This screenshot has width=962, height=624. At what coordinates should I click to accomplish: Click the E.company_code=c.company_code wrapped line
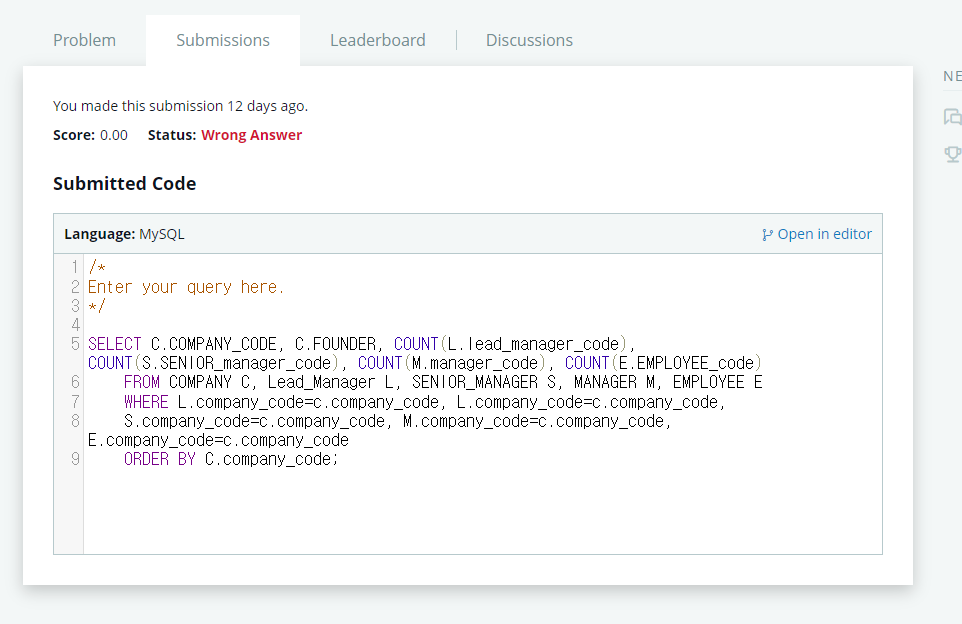point(218,440)
